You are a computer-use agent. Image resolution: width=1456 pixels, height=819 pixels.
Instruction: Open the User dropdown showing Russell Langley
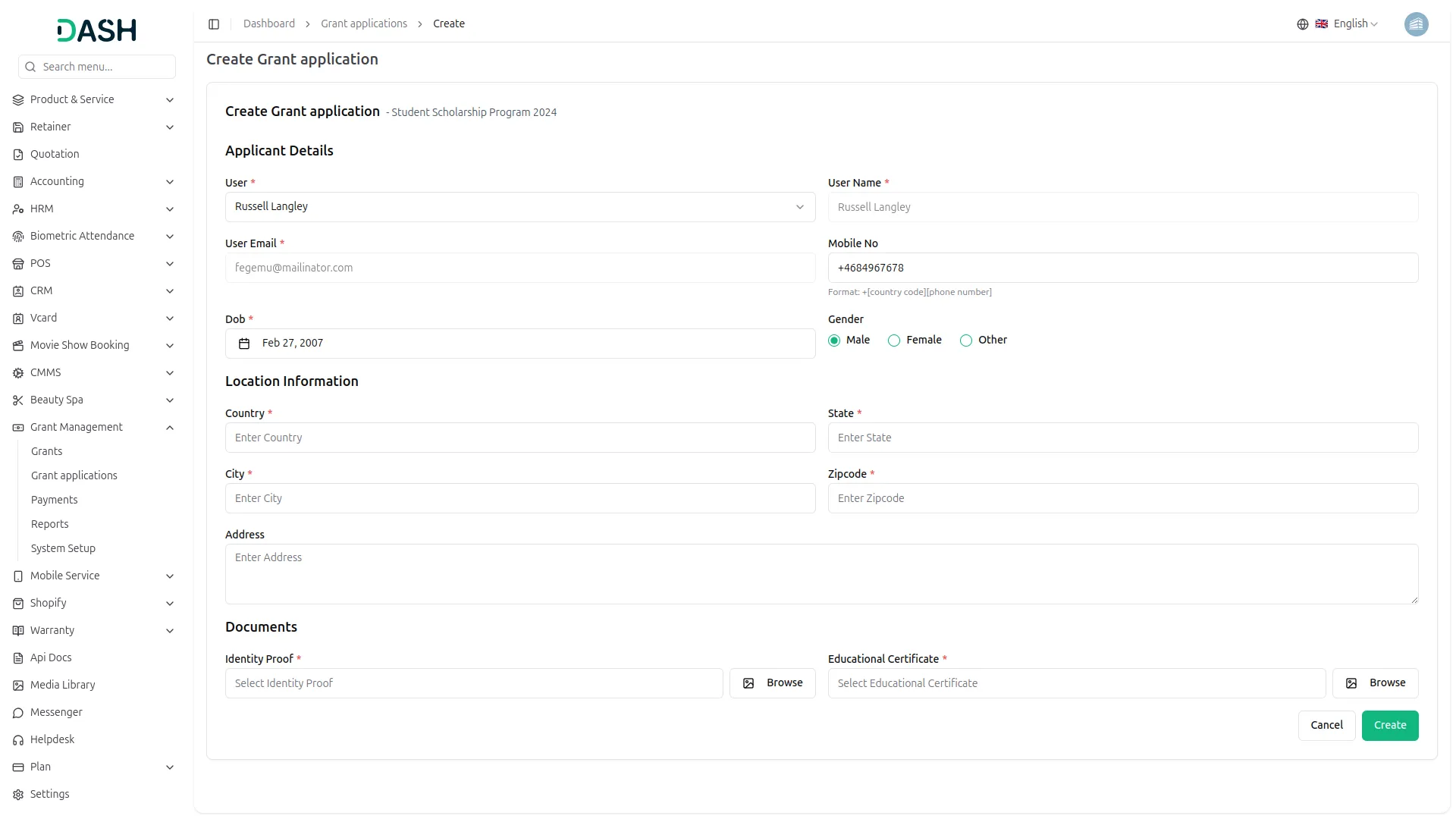point(519,207)
